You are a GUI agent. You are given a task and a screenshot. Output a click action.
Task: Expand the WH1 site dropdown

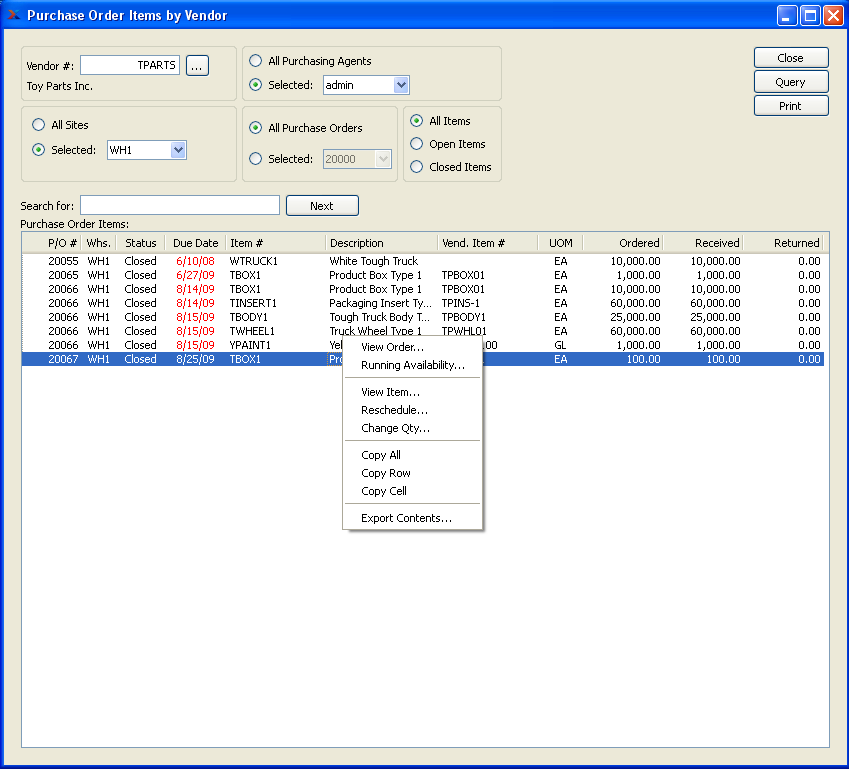click(178, 150)
